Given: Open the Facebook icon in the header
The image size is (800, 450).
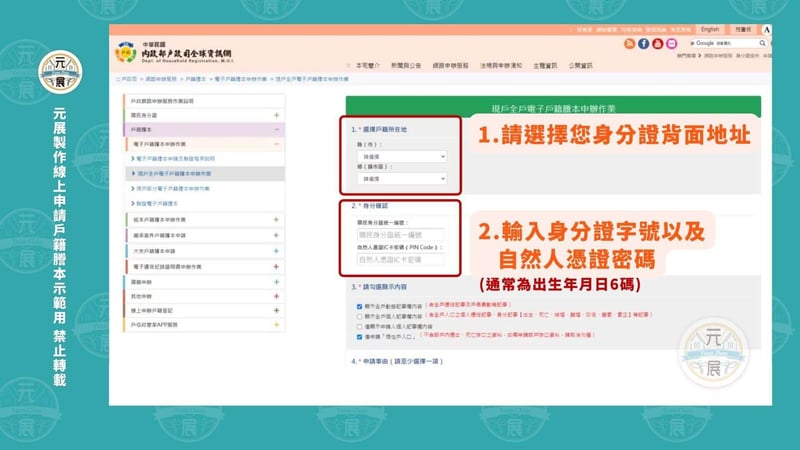Looking at the screenshot, I should (x=643, y=44).
